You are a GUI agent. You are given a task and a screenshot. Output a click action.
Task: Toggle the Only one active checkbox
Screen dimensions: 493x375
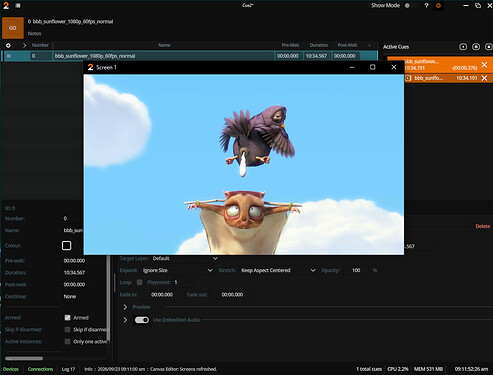tap(67, 342)
